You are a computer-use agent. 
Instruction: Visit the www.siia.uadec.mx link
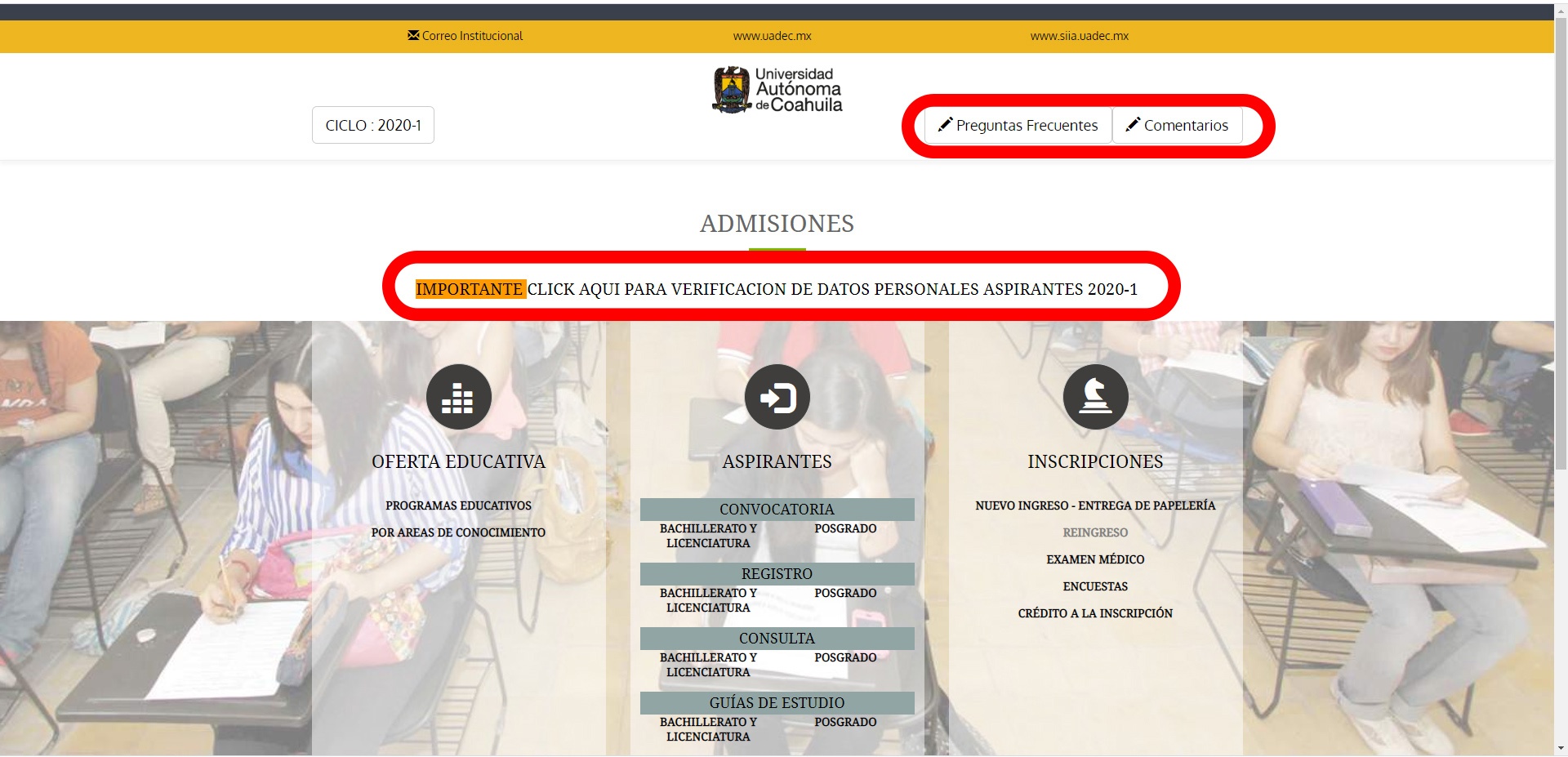click(1079, 36)
